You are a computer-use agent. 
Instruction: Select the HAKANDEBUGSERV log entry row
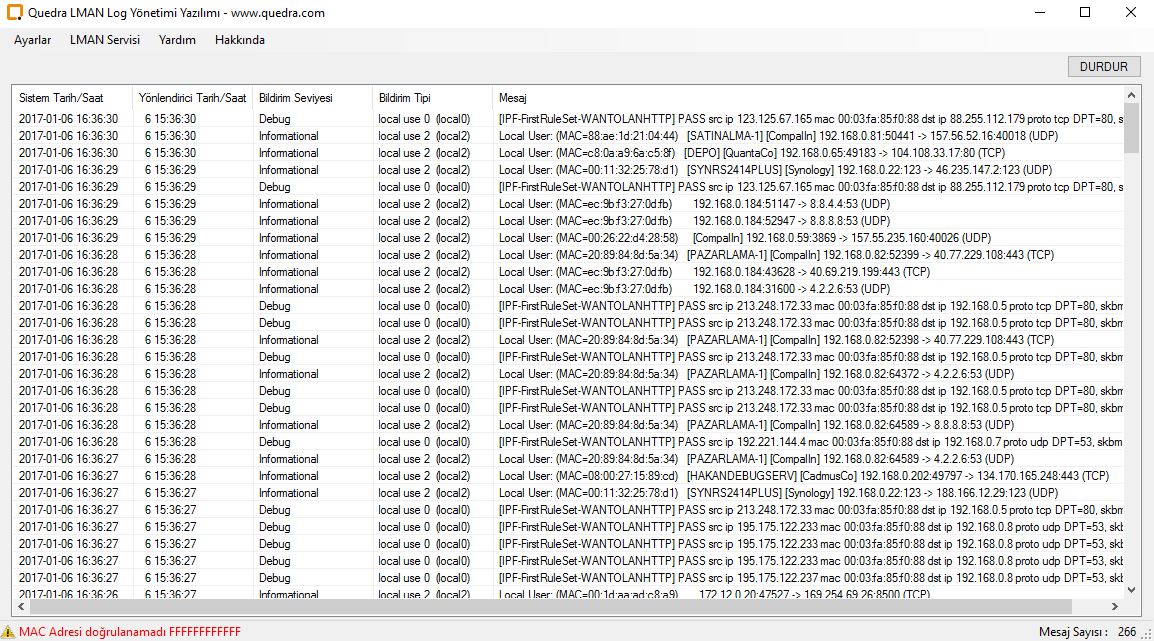[x=600, y=476]
